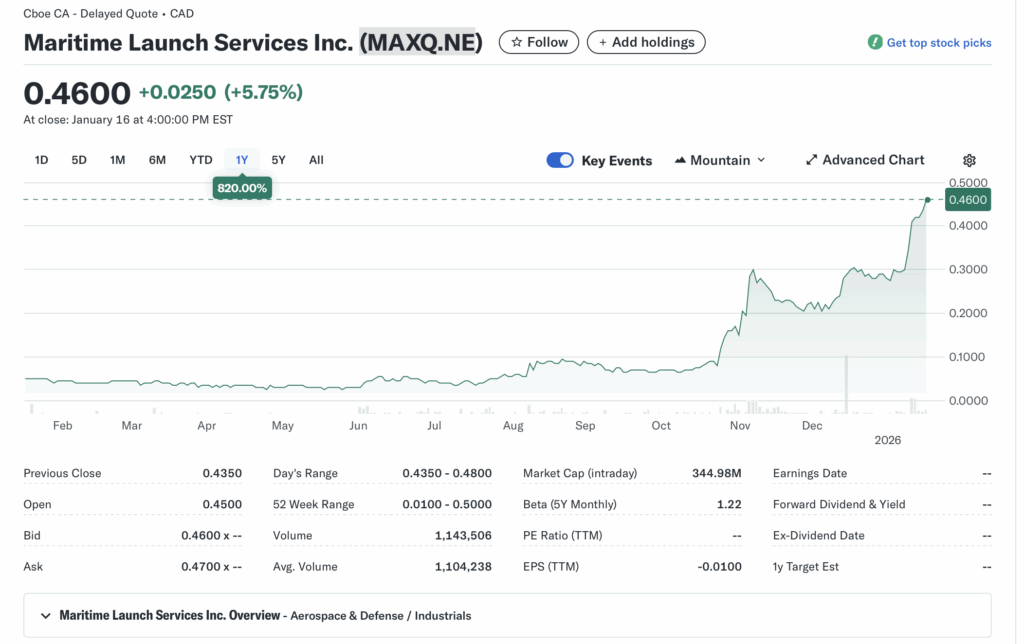Click the 820.00% change tooltip badge
The width and height of the screenshot is (1024, 644).
coord(242,188)
